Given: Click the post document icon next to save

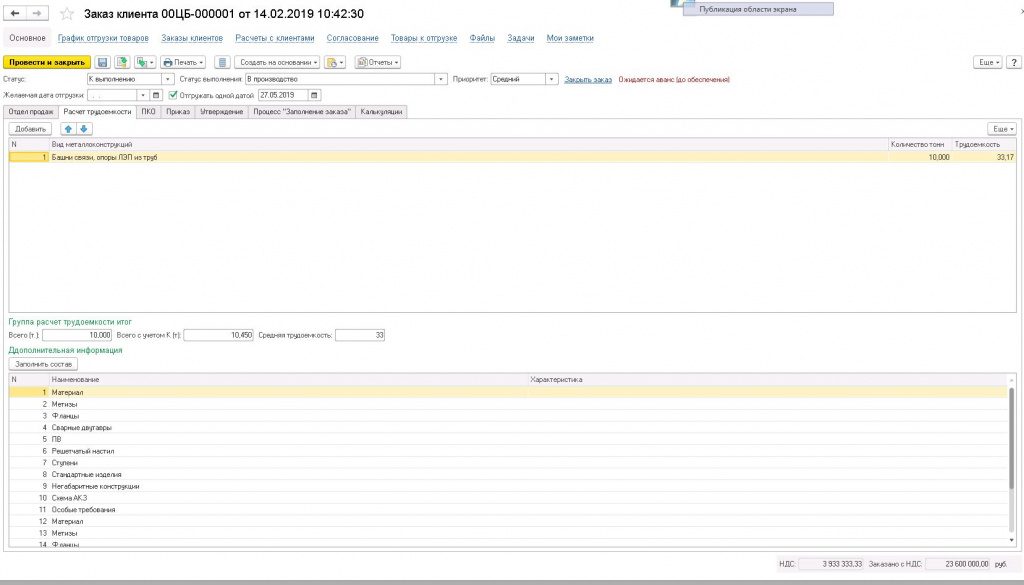Looking at the screenshot, I should (121, 63).
